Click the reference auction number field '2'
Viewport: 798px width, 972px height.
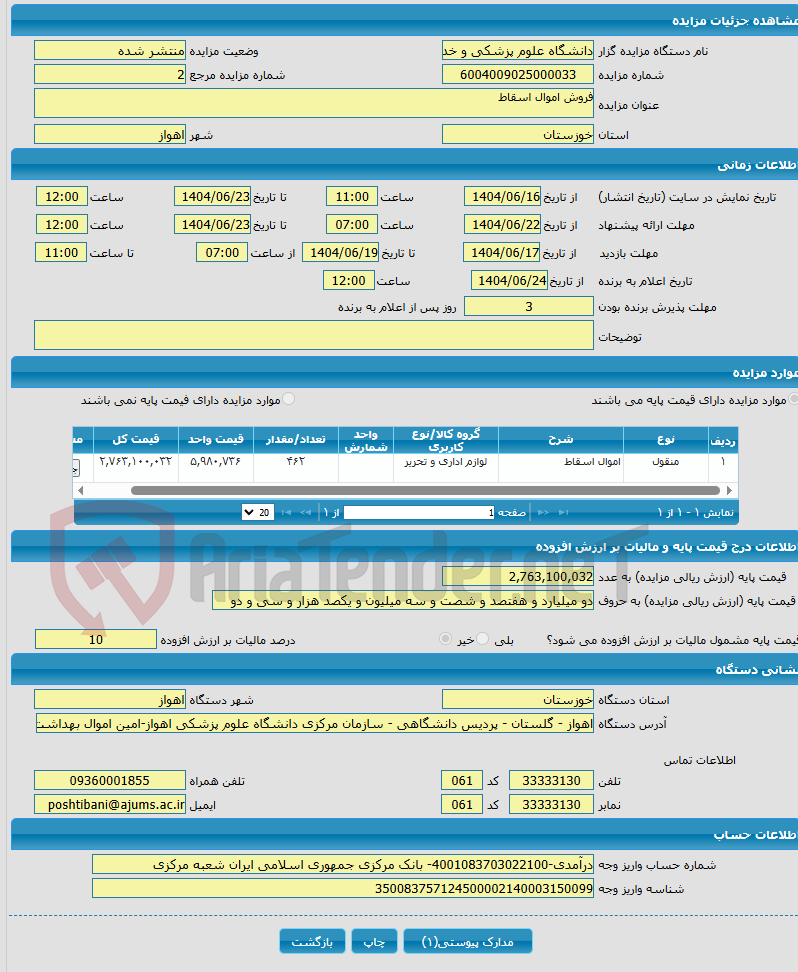[110, 75]
